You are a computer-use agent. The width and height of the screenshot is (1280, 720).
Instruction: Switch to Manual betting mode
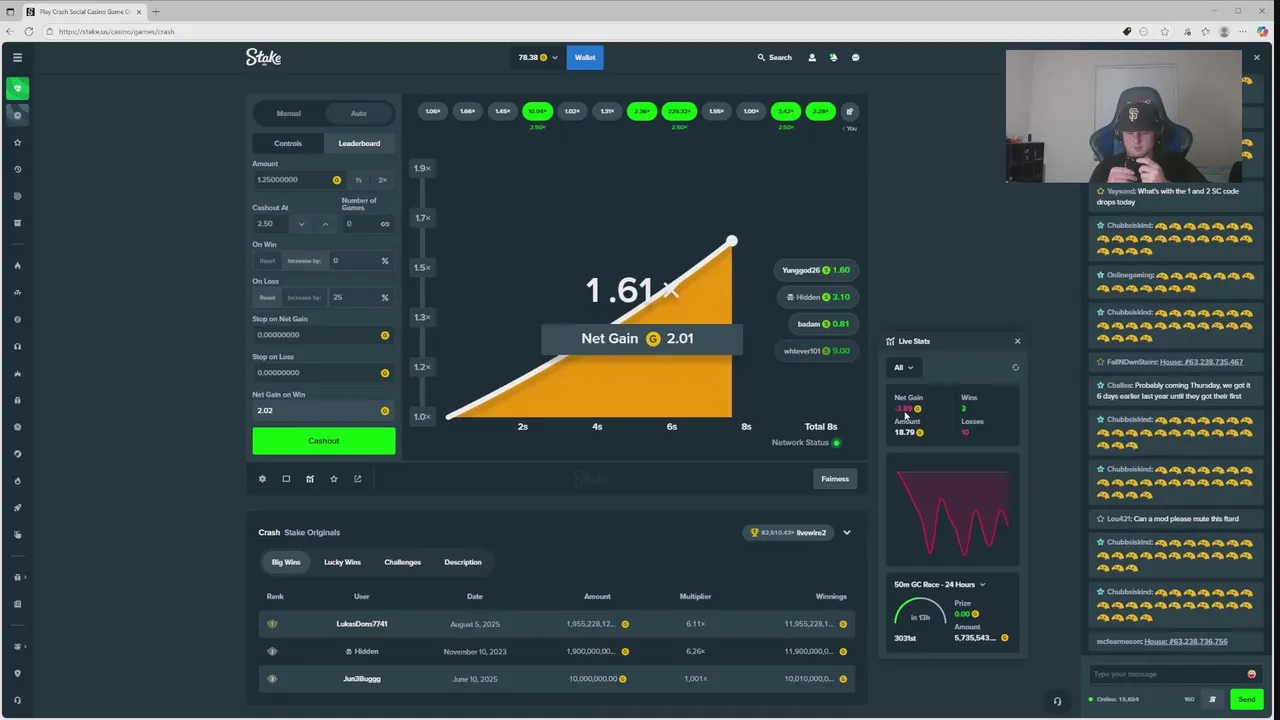click(288, 113)
